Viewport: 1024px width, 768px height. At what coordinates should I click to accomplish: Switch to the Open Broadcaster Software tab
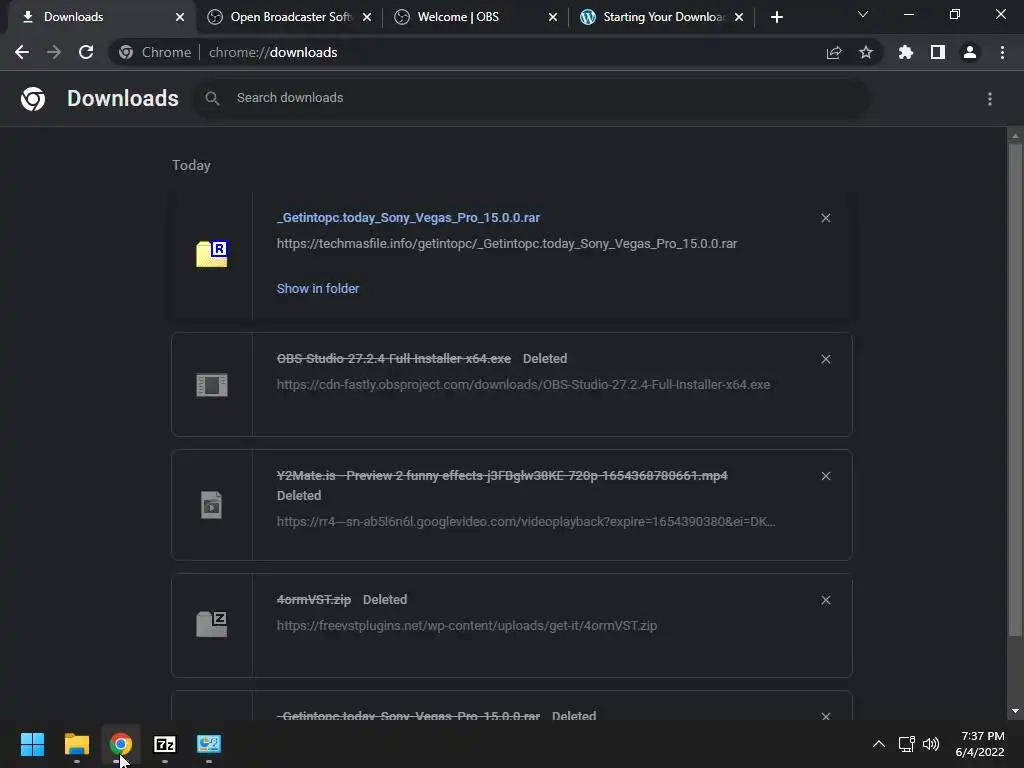pyautogui.click(x=289, y=17)
